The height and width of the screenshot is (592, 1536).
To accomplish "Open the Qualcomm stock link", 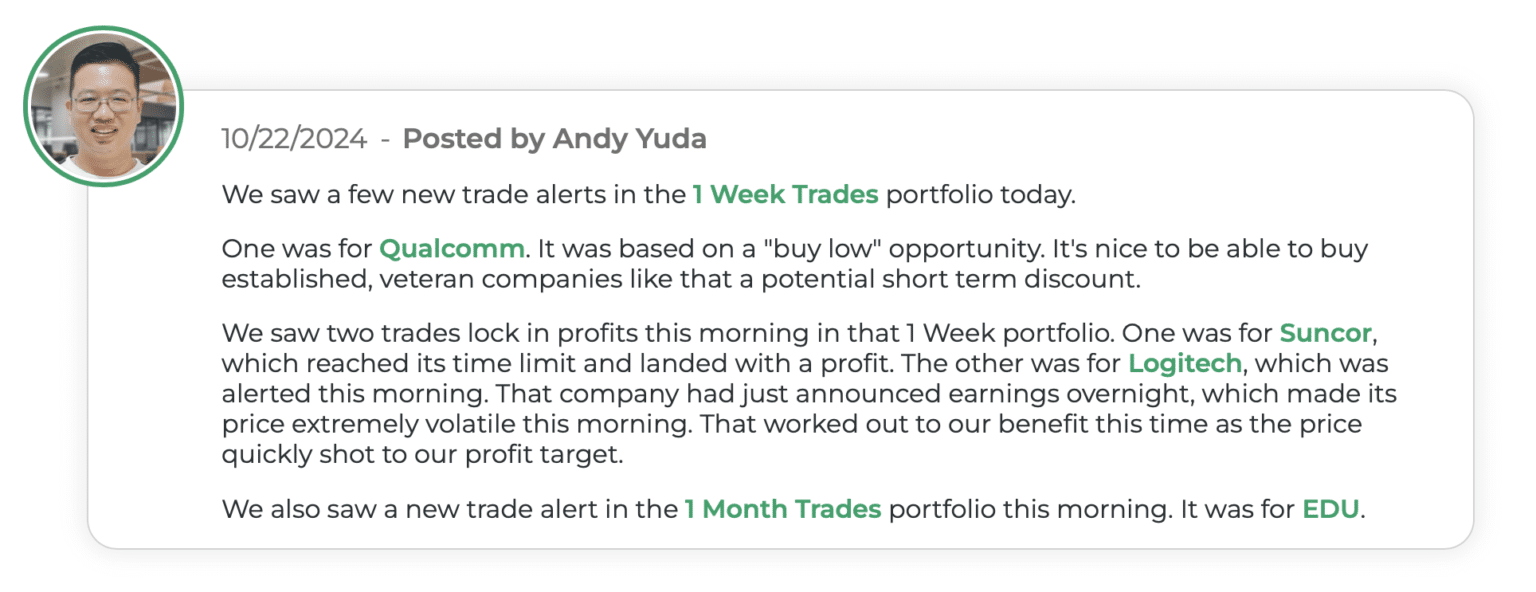I will point(452,248).
